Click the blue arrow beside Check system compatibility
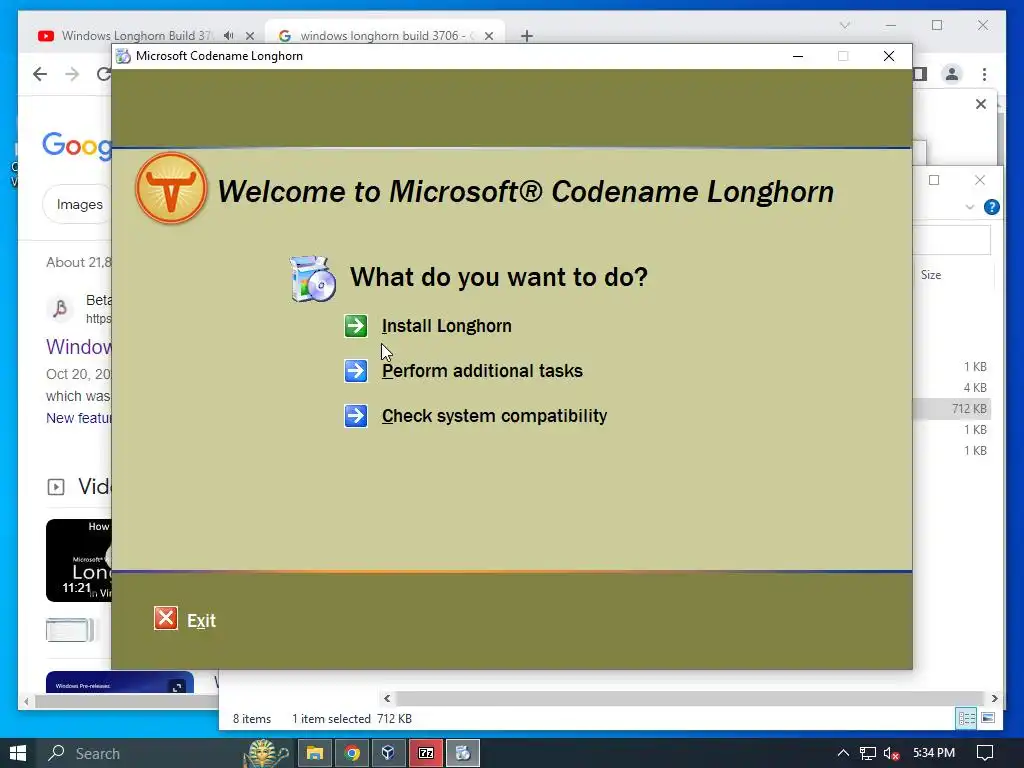 [356, 416]
